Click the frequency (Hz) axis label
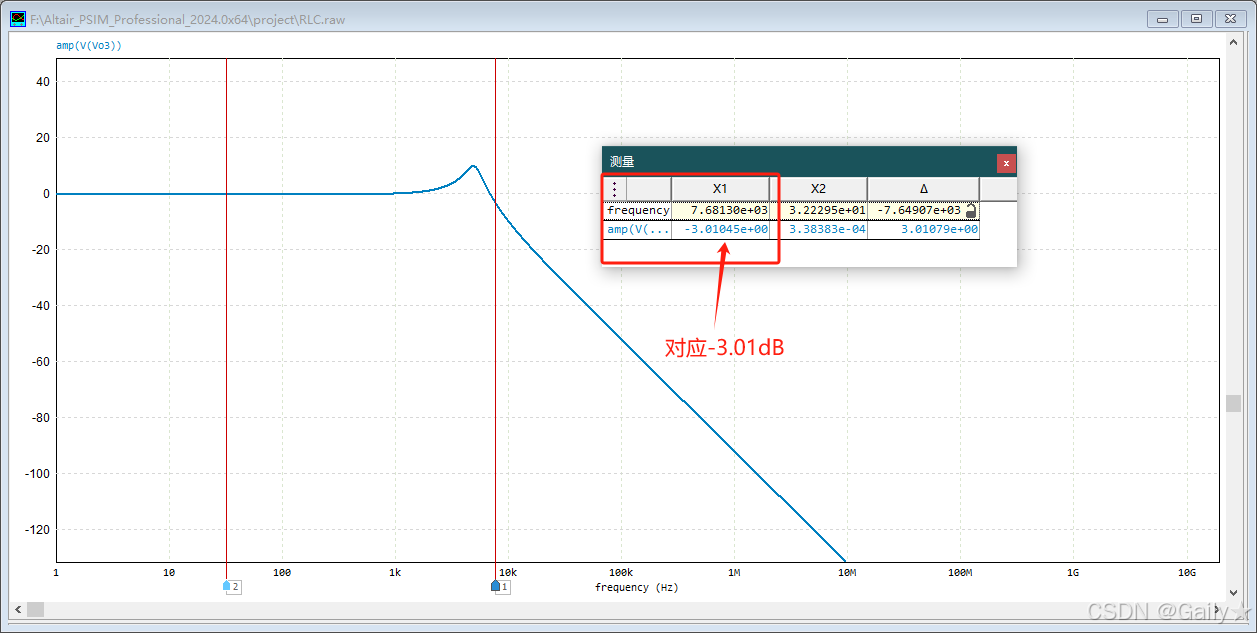Screen dimensions: 1257x633 pyautogui.click(x=636, y=587)
